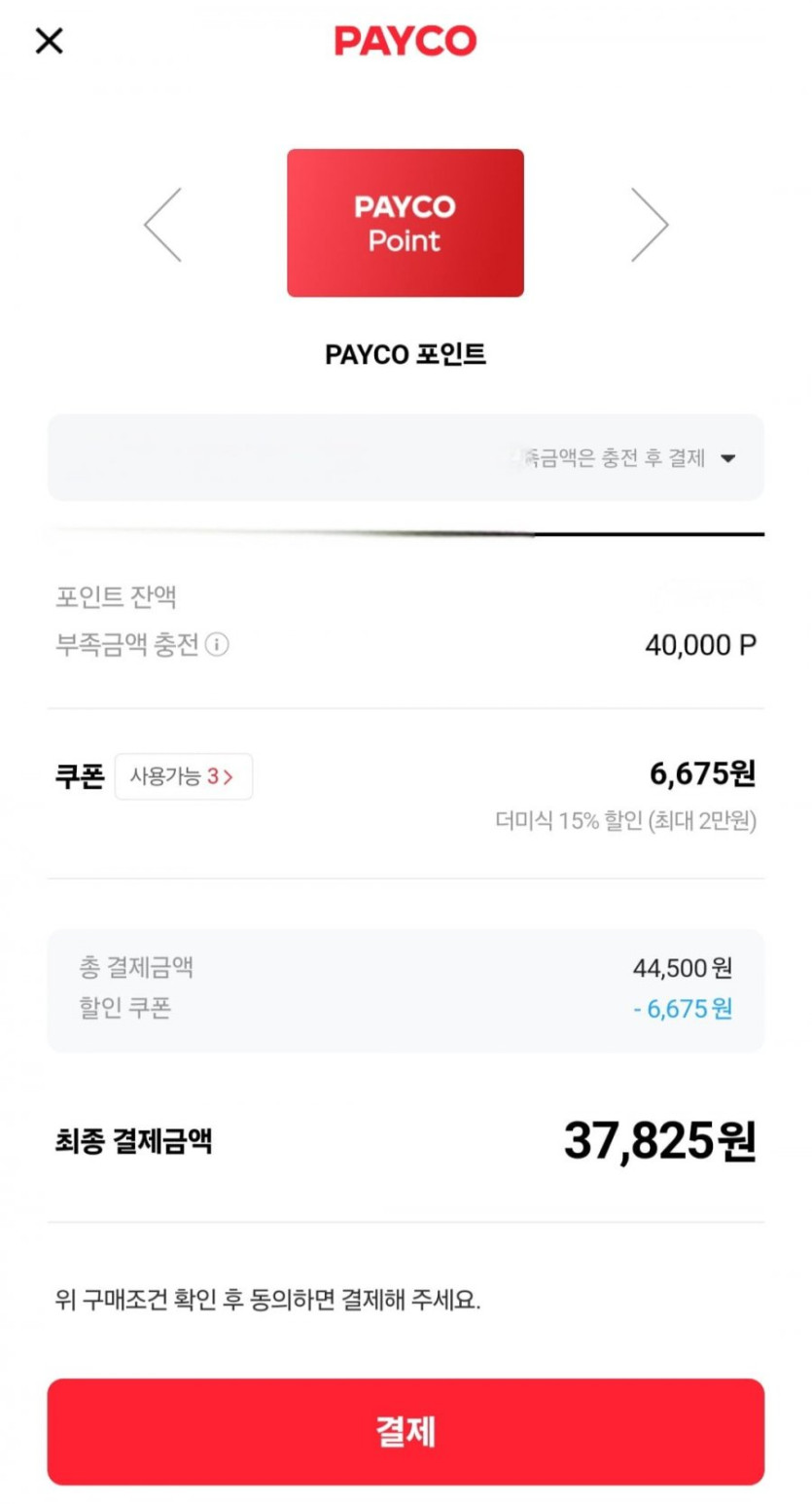Click the 구매조건 확인 agreement text
Viewport: 812px width, 1504px height.
(x=268, y=1300)
